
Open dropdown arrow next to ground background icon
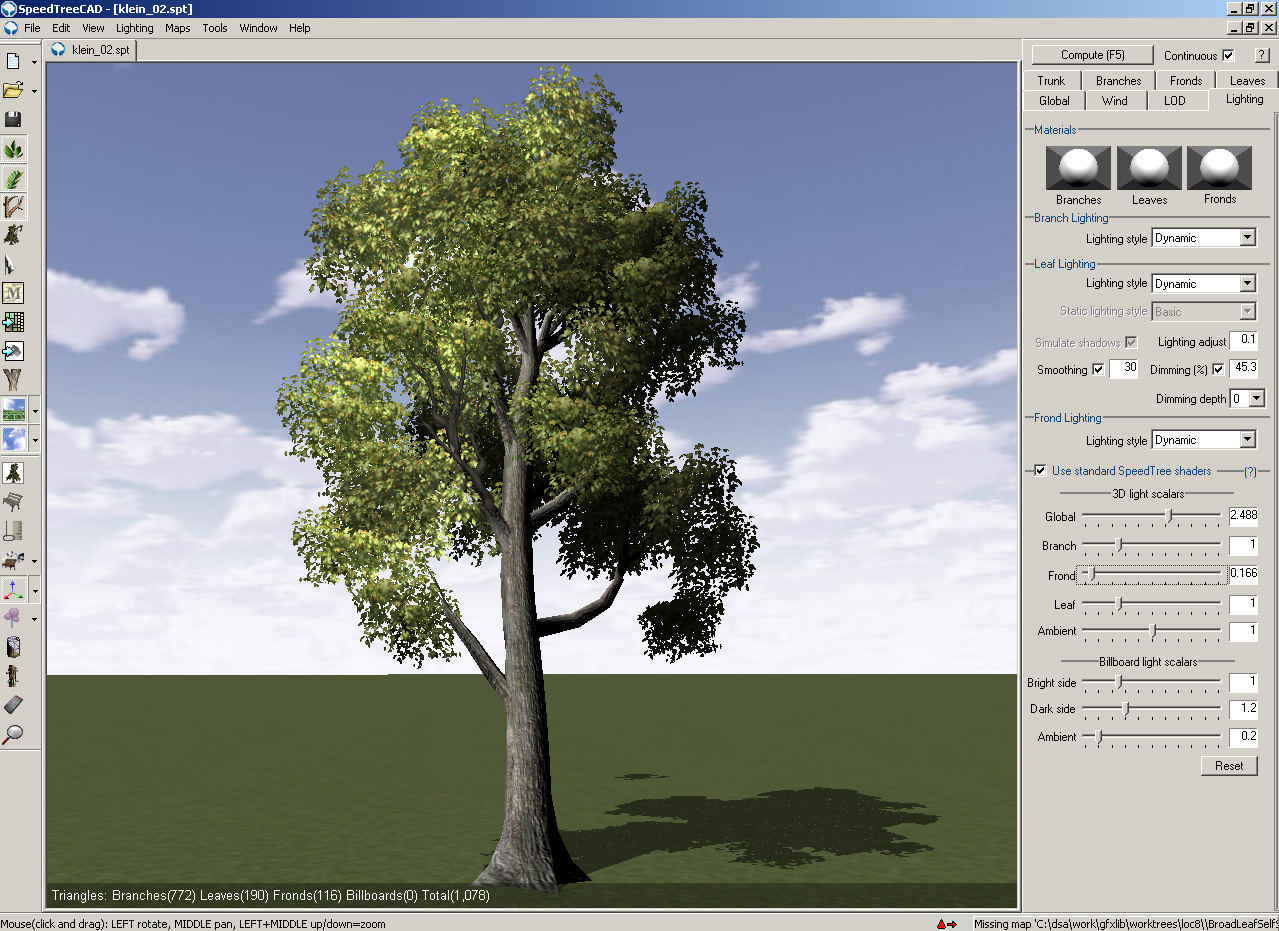pyautogui.click(x=34, y=409)
